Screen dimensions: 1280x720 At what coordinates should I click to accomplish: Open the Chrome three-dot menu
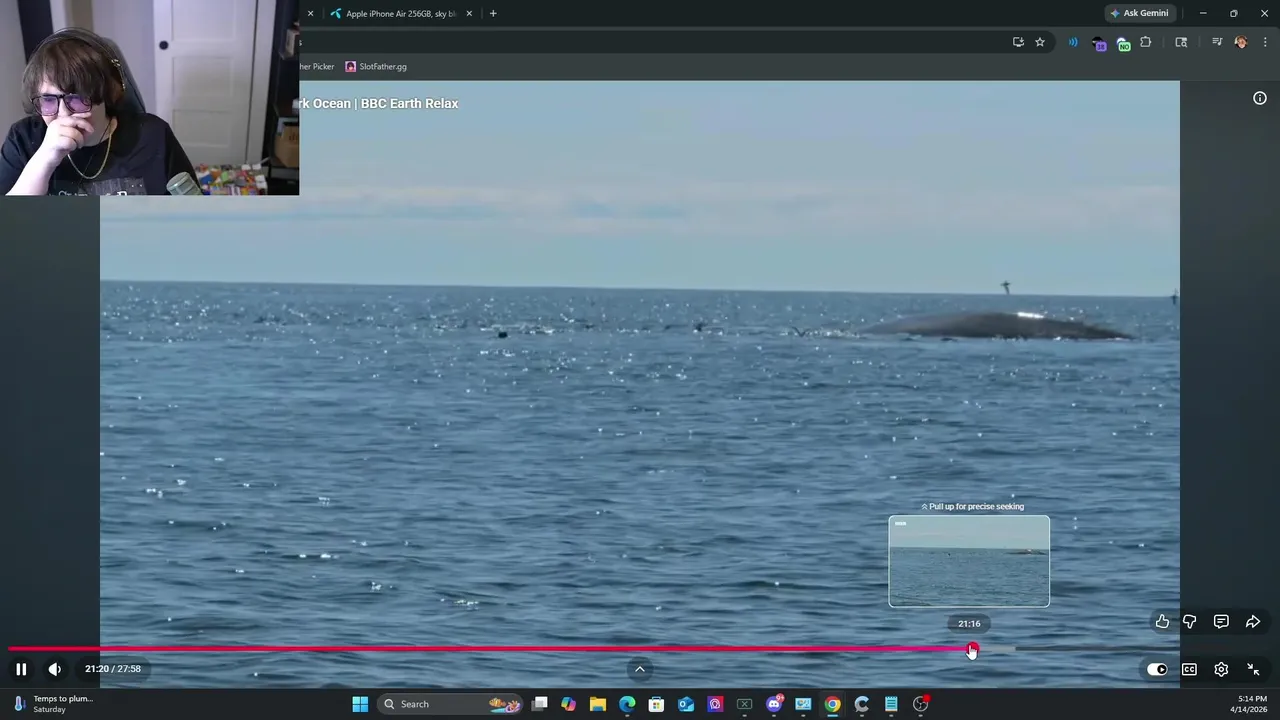(x=1265, y=42)
